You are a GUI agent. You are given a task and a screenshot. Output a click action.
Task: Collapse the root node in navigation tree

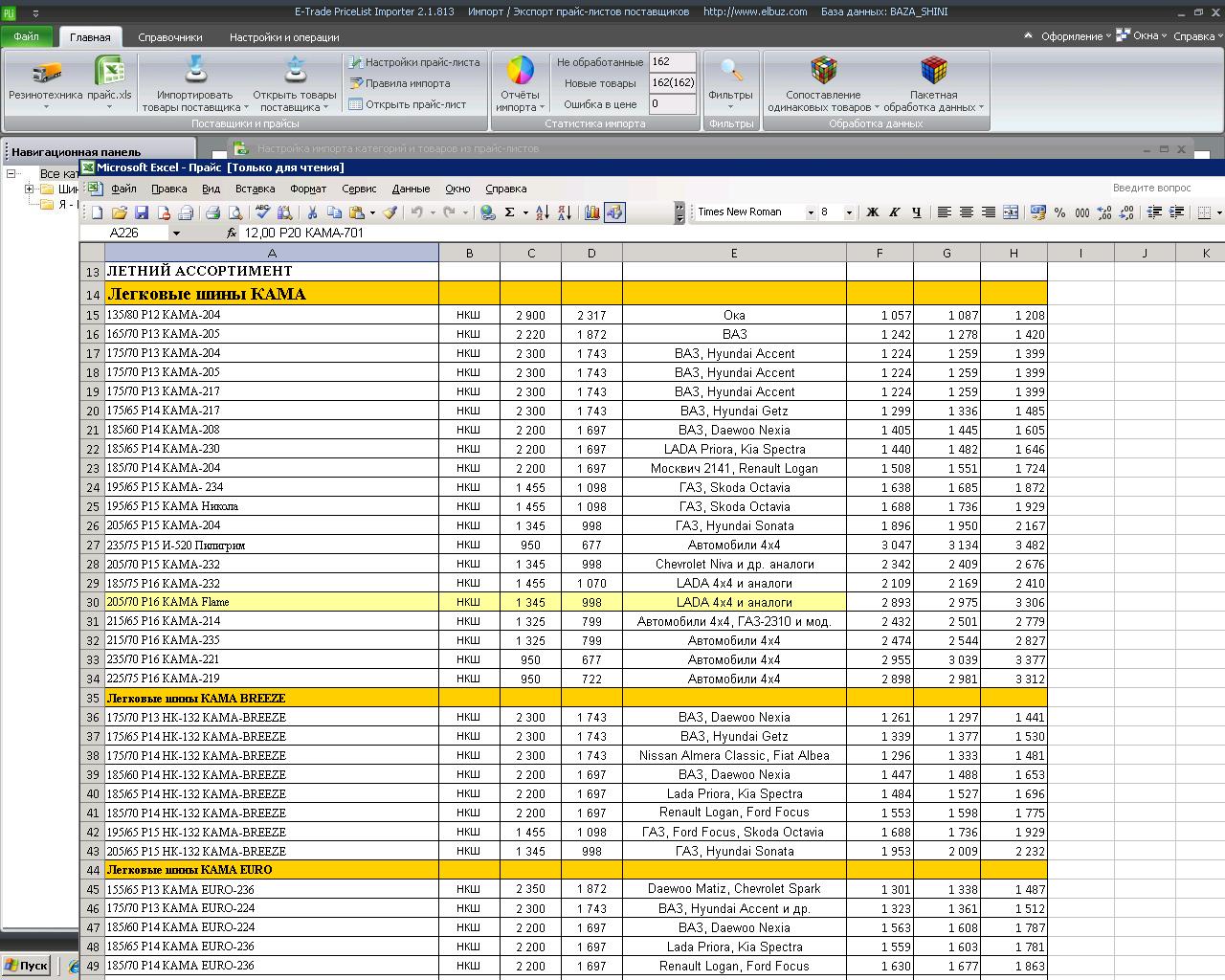pyautogui.click(x=11, y=173)
